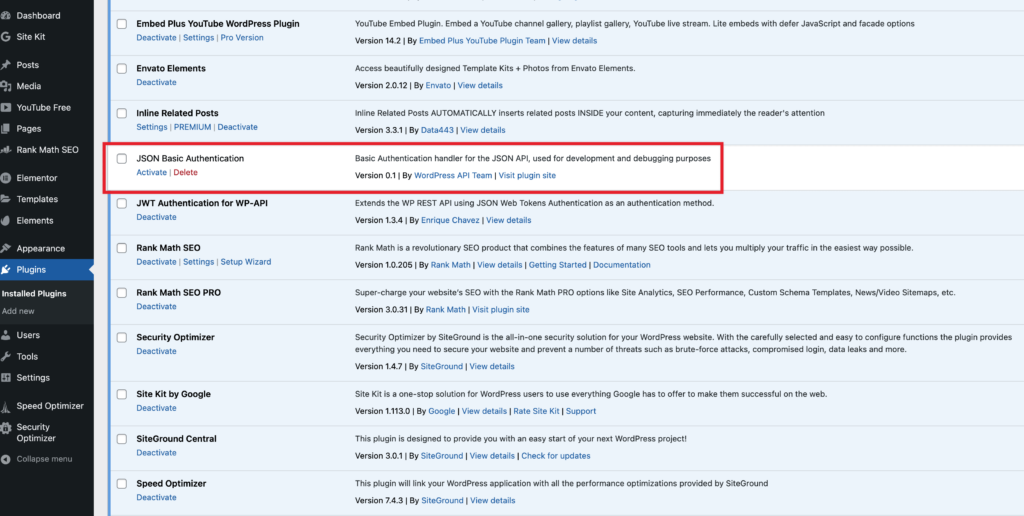
Task: Open the Embed Plus YouTube Plugin Team link
Action: [x=482, y=40]
